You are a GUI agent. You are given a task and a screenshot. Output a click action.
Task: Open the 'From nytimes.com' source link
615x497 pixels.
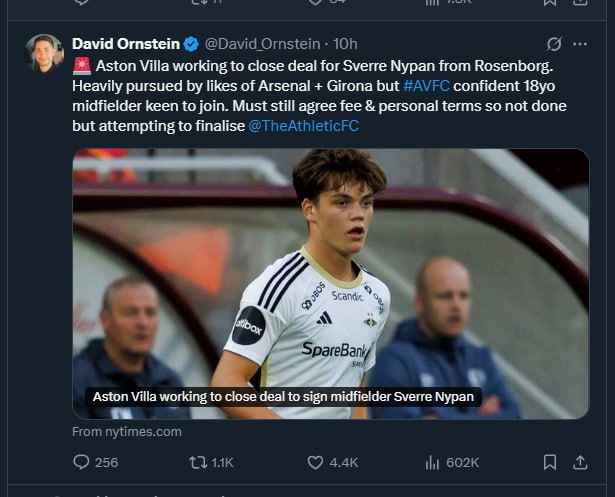pos(127,432)
